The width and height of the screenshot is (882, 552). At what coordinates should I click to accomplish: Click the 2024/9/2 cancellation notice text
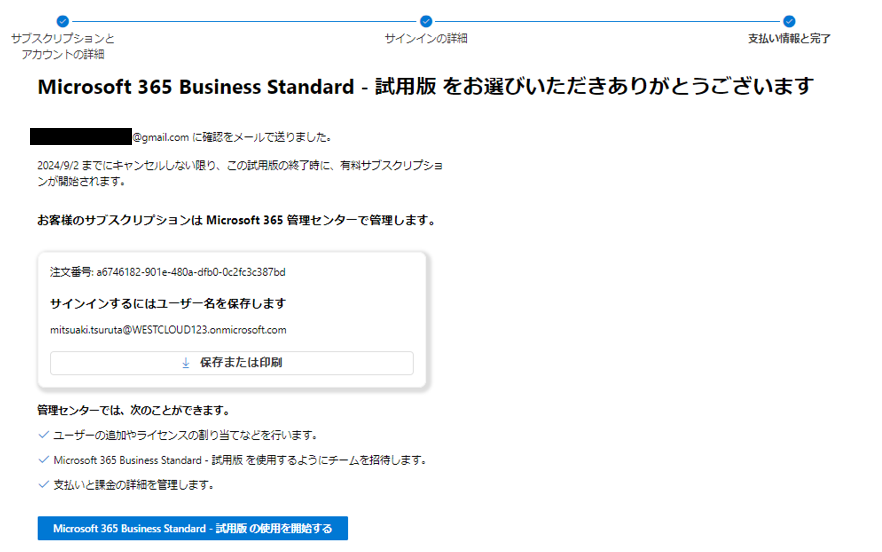pyautogui.click(x=240, y=173)
